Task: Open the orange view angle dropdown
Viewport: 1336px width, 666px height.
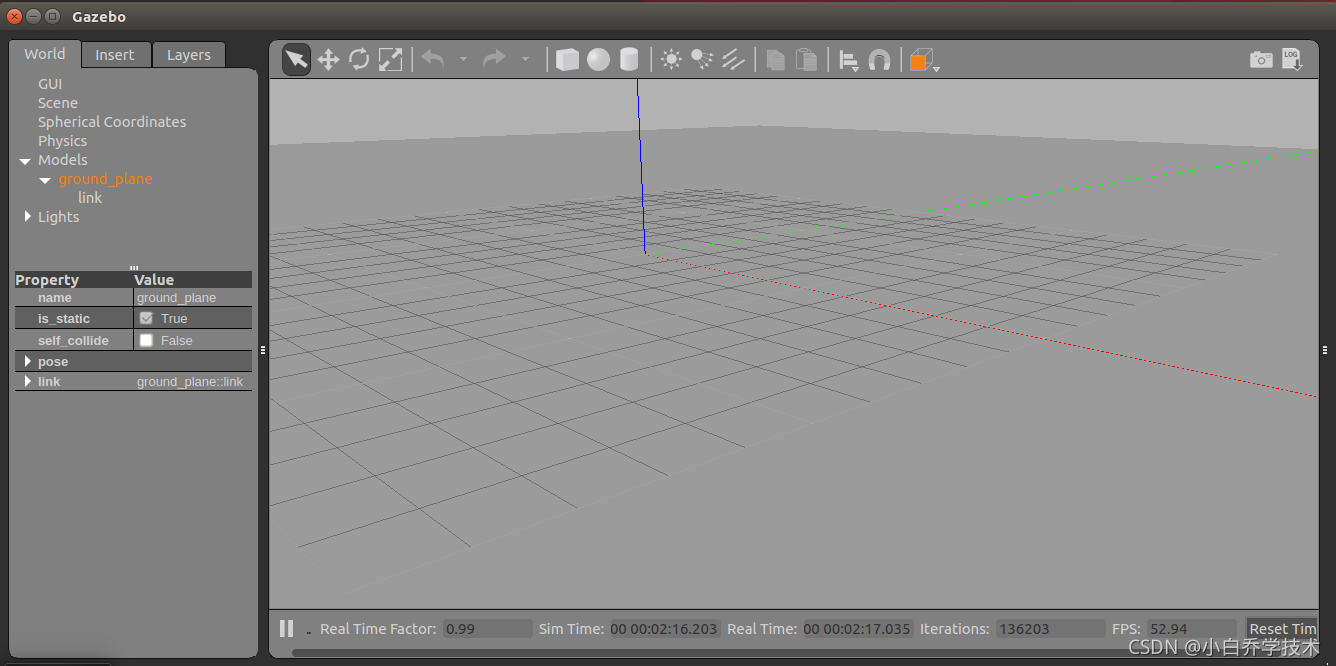Action: (x=924, y=61)
